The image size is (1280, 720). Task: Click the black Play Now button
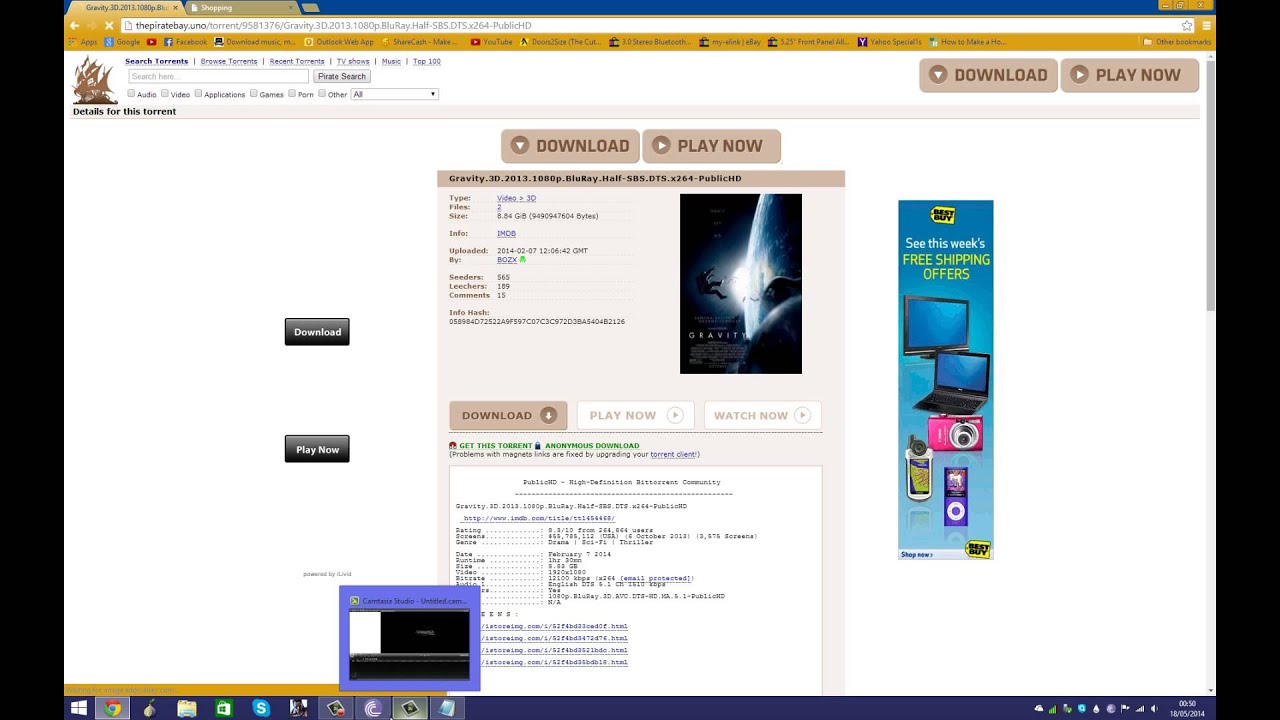(x=317, y=449)
